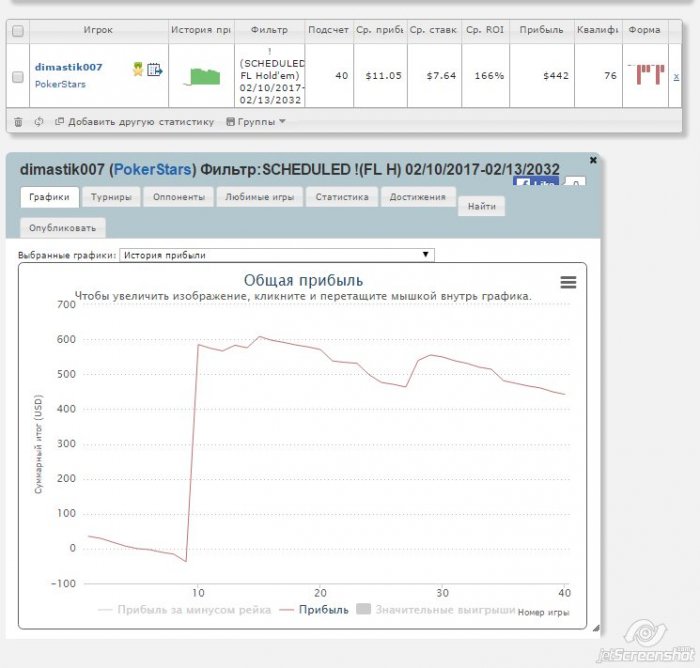Open the PokerStars link under dimastik007
This screenshot has height=668, width=700.
click(60, 84)
